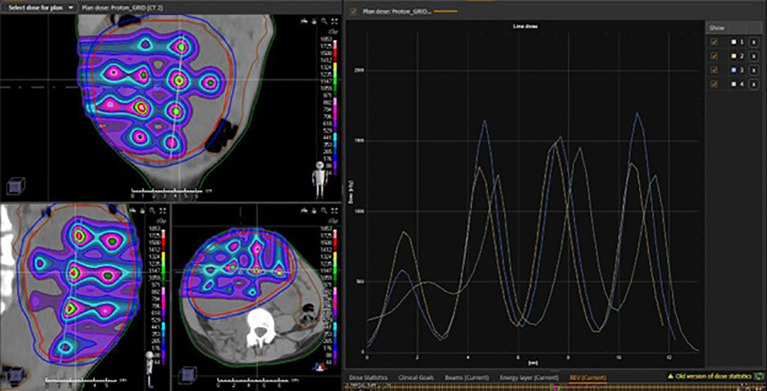Click the zoom magnifier in the top CT view
Viewport: 767px width, 391px height.
point(324,21)
